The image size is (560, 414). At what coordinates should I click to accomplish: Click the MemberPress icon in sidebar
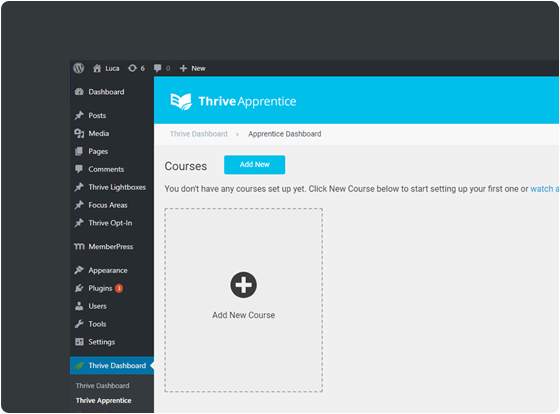click(x=79, y=246)
